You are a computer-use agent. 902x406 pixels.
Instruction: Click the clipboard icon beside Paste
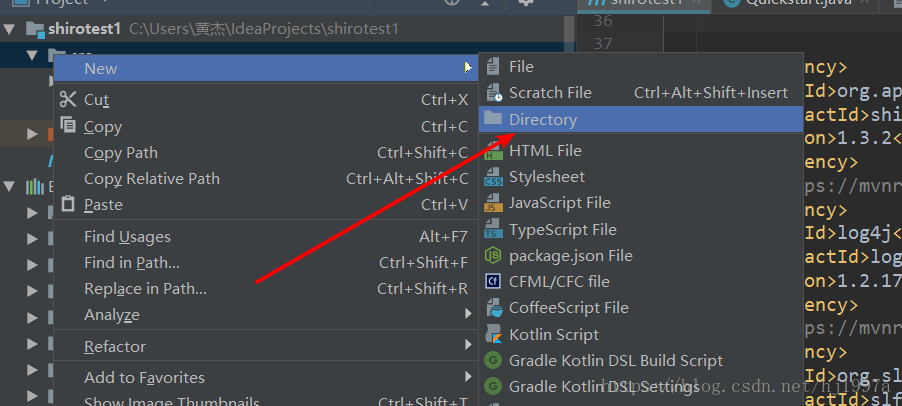coord(68,204)
